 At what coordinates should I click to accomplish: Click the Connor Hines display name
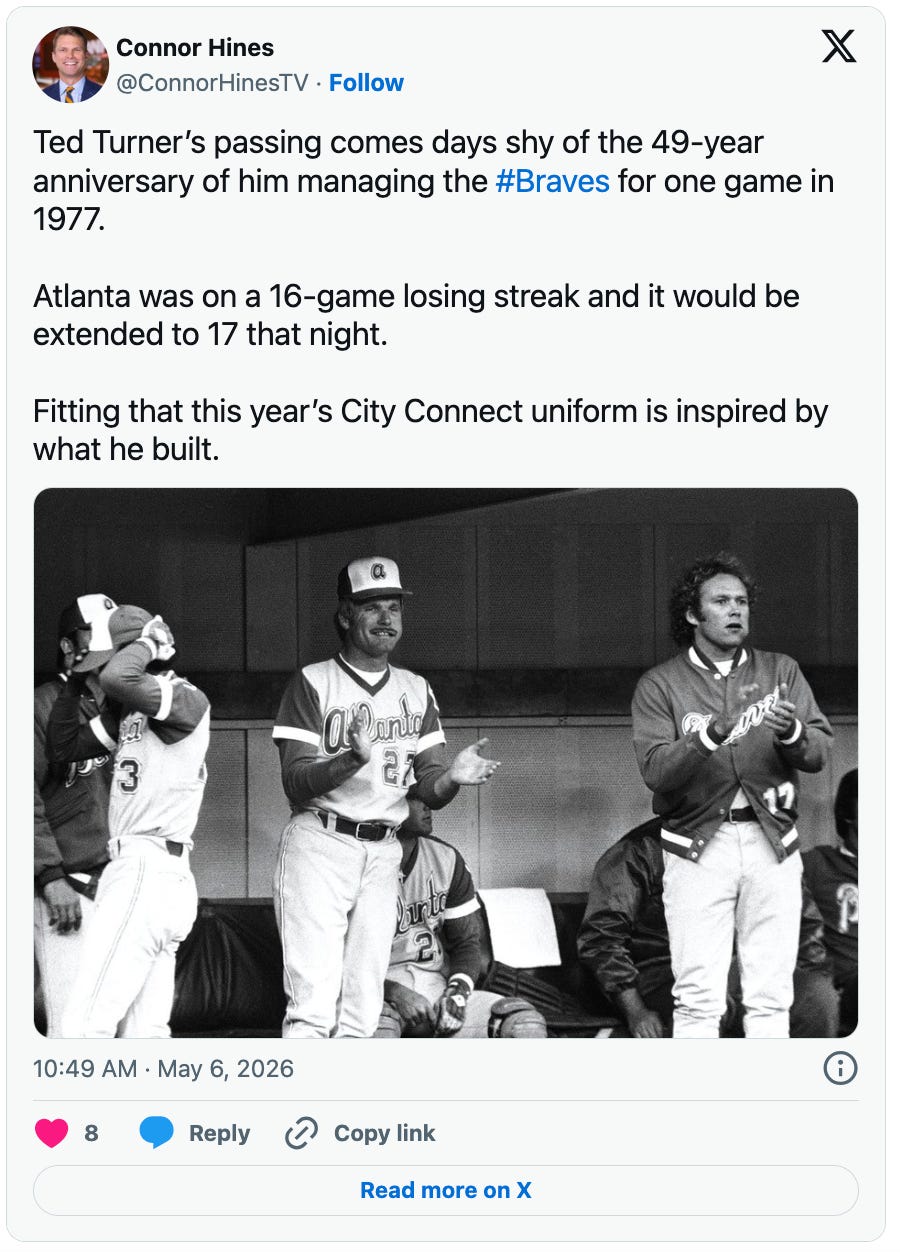[x=195, y=47]
